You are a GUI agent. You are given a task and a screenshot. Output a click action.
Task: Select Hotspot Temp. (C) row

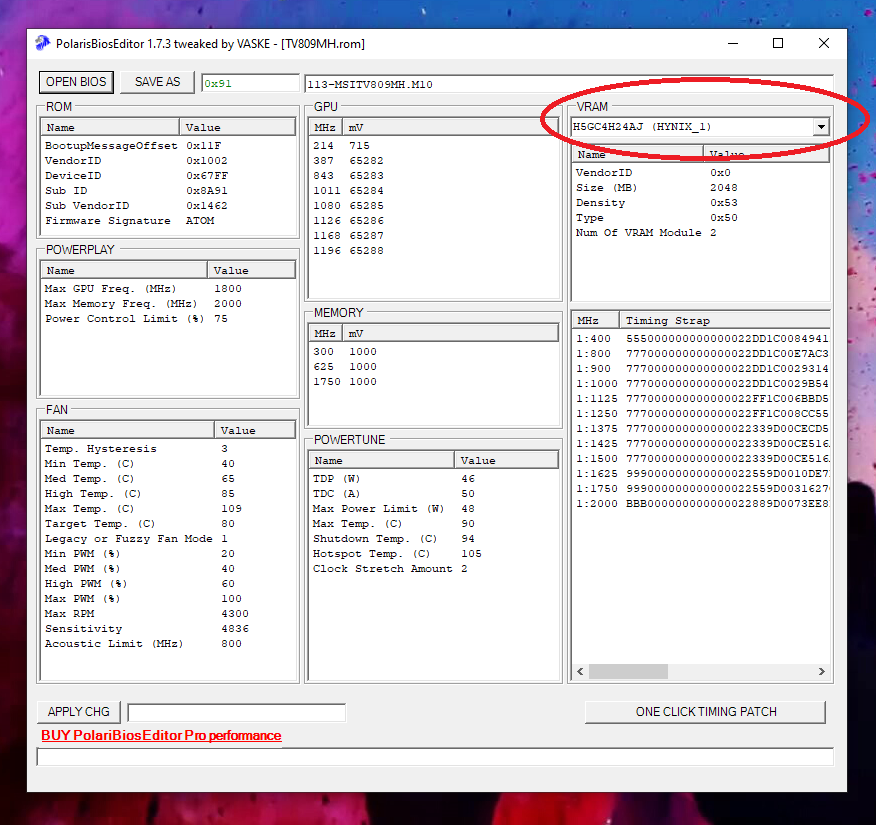pos(434,554)
